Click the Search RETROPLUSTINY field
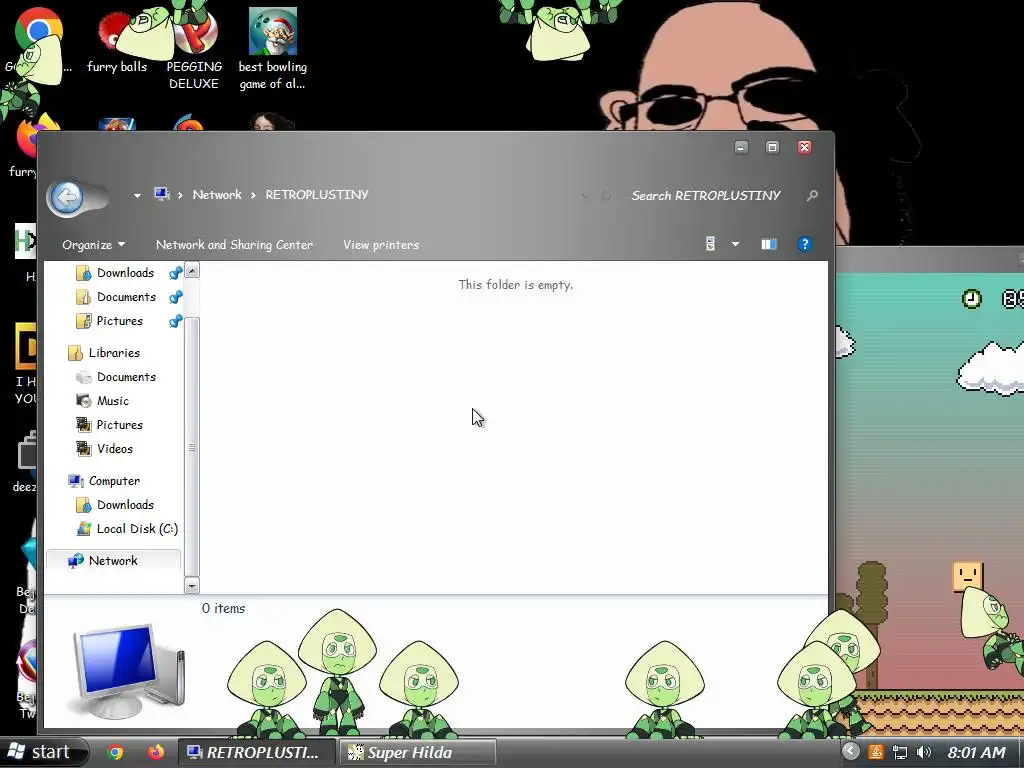Viewport: 1024px width, 768px height. pyautogui.click(x=706, y=195)
